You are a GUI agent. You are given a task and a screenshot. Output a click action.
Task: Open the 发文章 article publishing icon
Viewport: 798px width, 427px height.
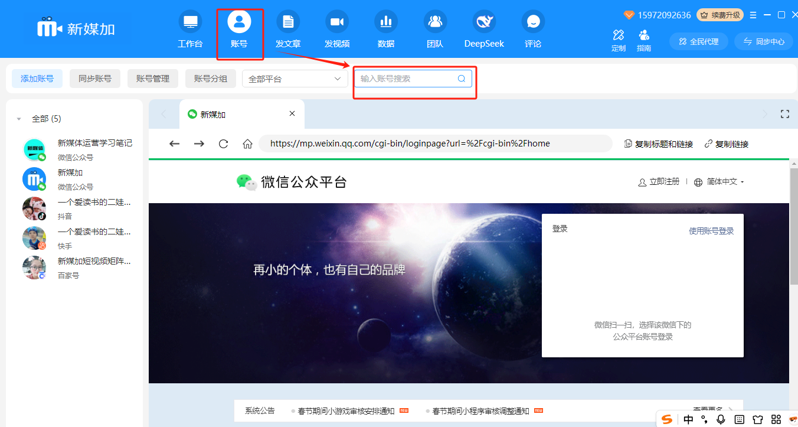[288, 22]
